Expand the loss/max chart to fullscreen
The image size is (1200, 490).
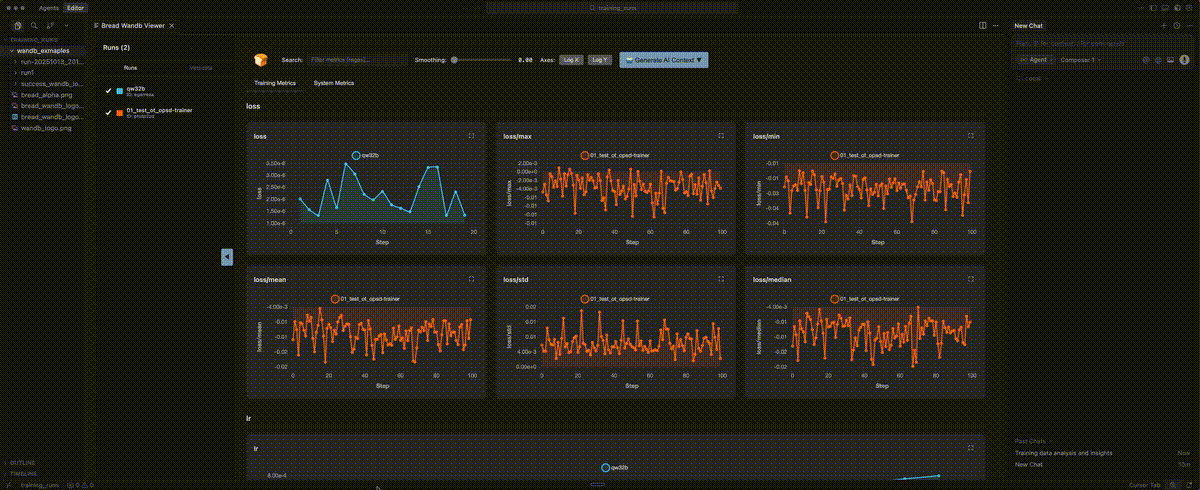click(721, 135)
